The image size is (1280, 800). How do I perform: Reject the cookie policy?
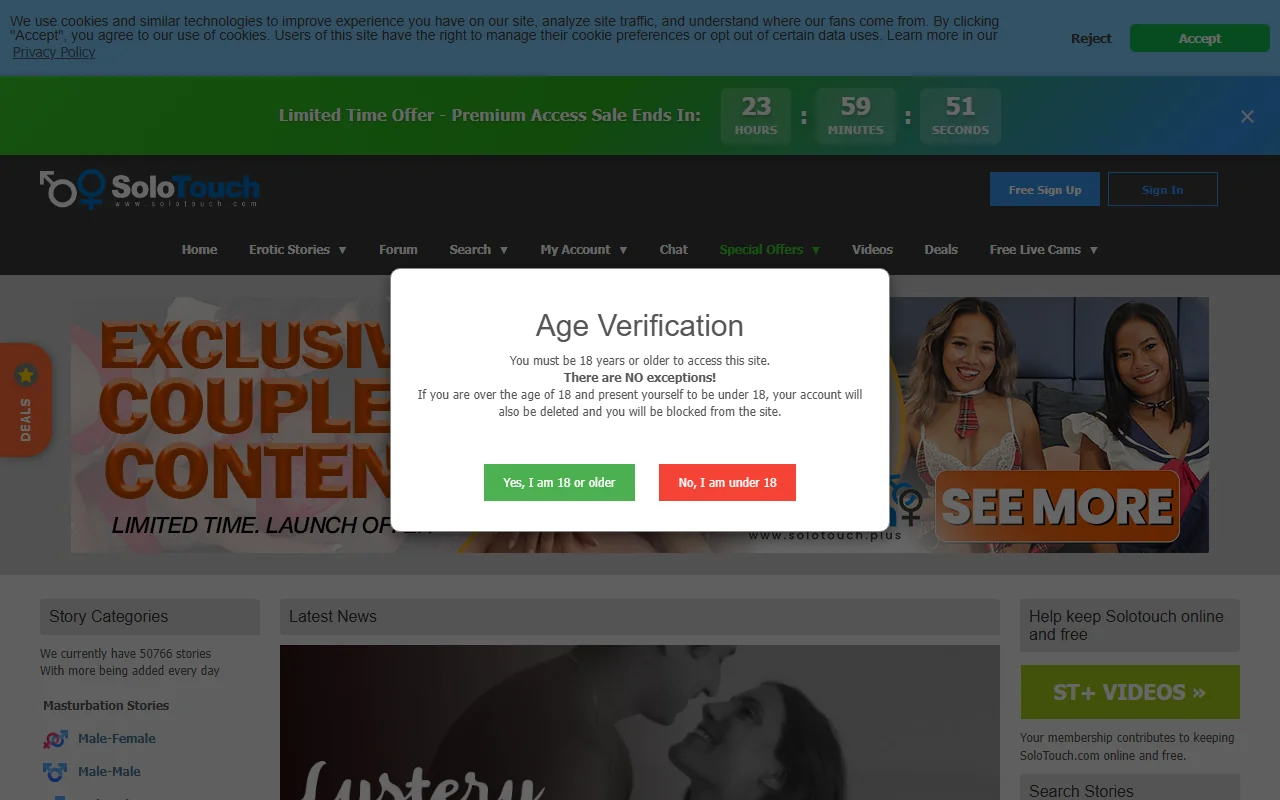click(1090, 38)
